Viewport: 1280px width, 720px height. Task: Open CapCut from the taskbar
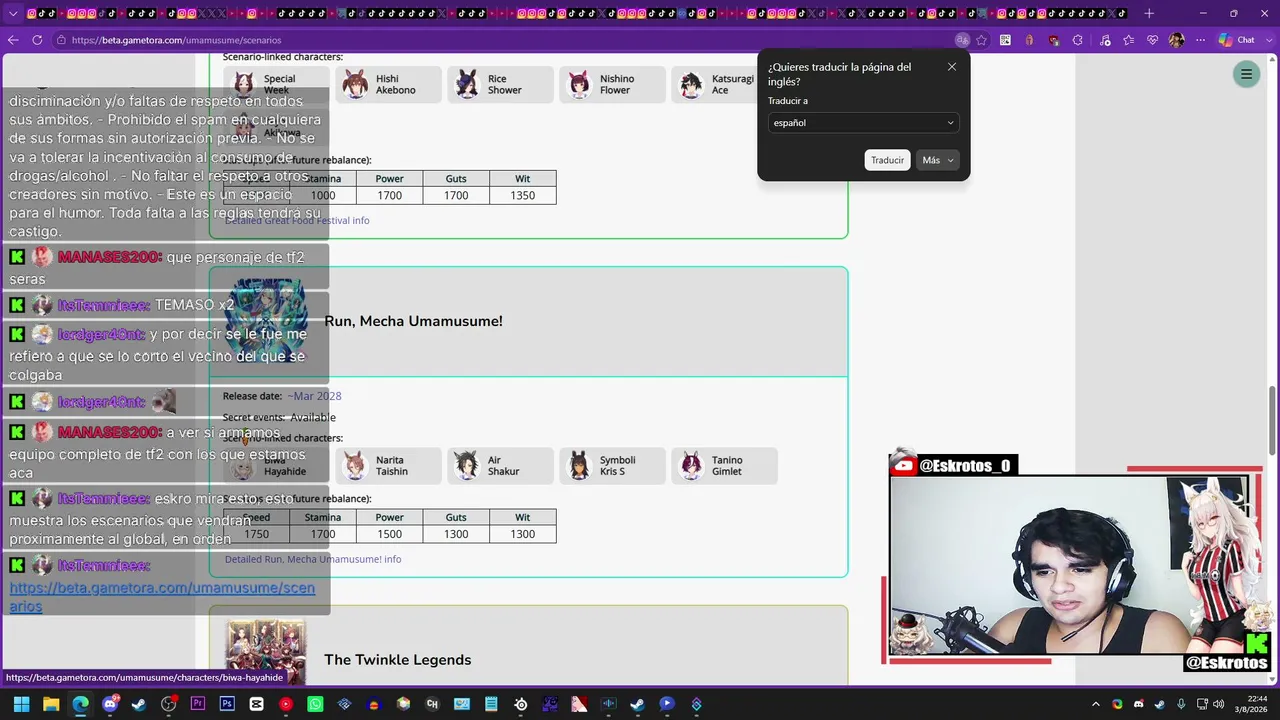257,704
